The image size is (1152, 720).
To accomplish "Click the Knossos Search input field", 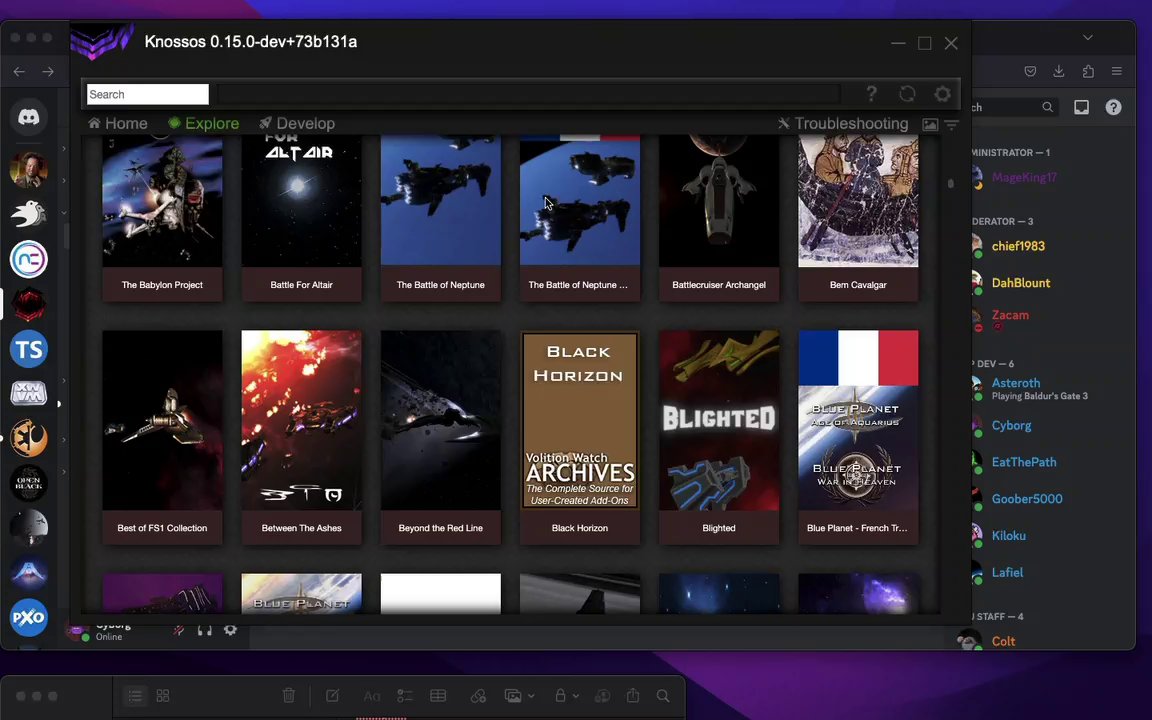I will tap(148, 94).
